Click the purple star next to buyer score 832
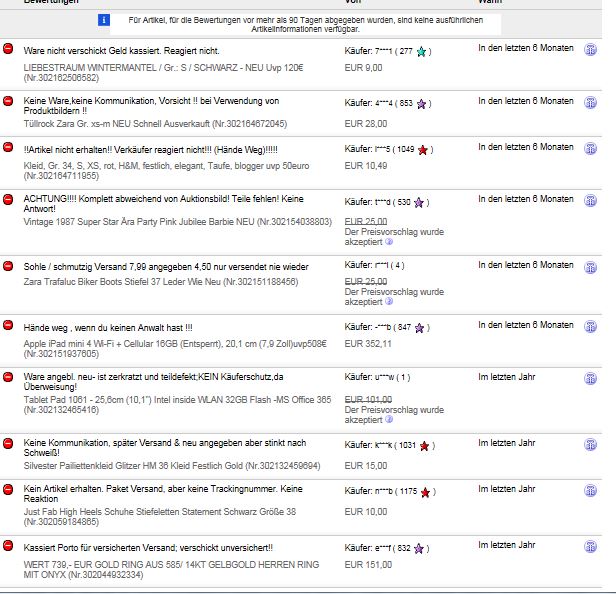The height and width of the screenshot is (594, 616). (x=419, y=548)
